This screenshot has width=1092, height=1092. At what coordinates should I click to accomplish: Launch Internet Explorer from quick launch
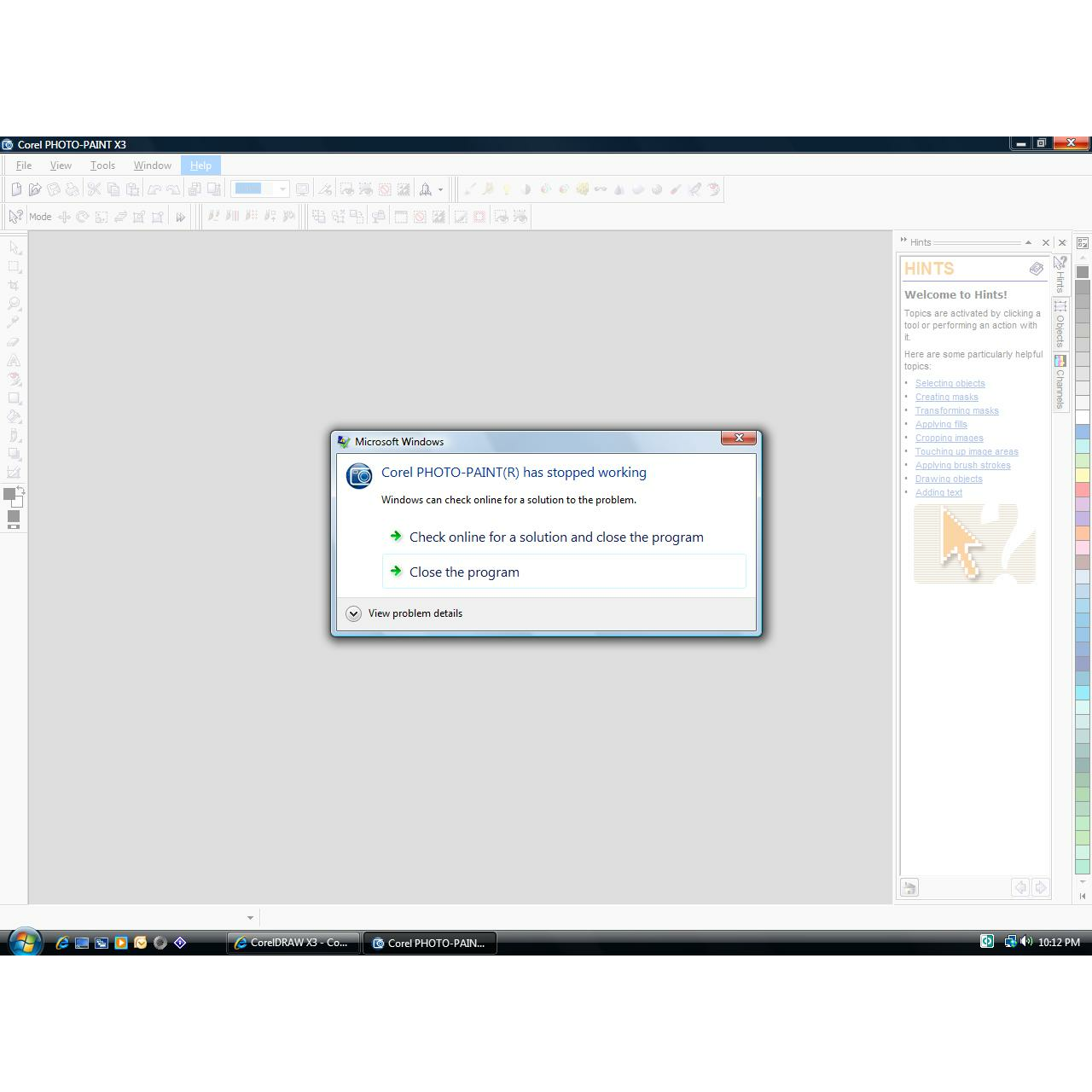pyautogui.click(x=61, y=943)
